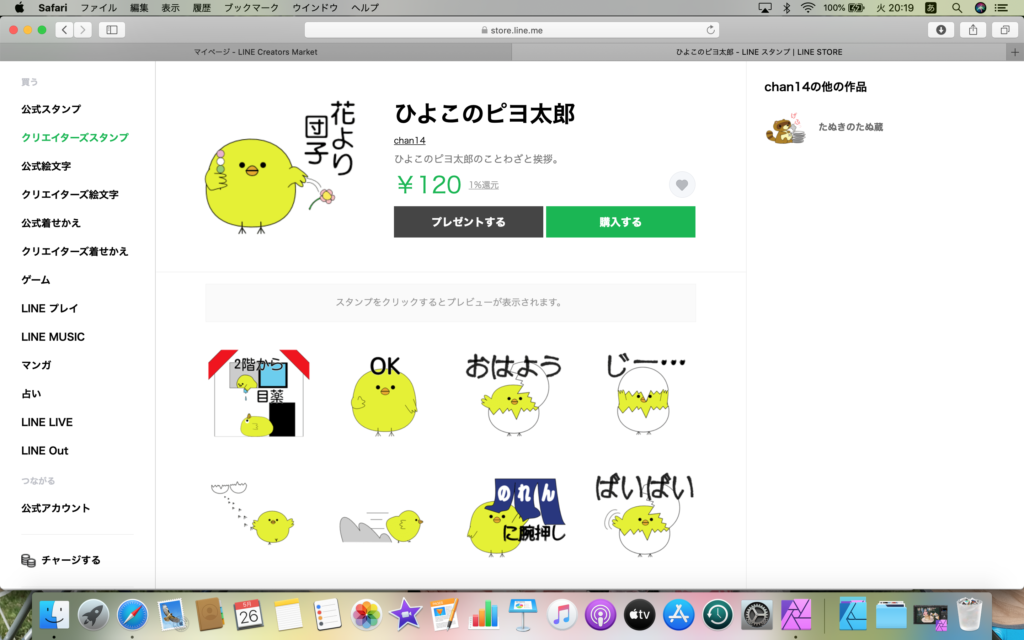Image resolution: width=1024 pixels, height=640 pixels.
Task: Open LINE MUSIC in the sidebar
Action: (x=53, y=337)
